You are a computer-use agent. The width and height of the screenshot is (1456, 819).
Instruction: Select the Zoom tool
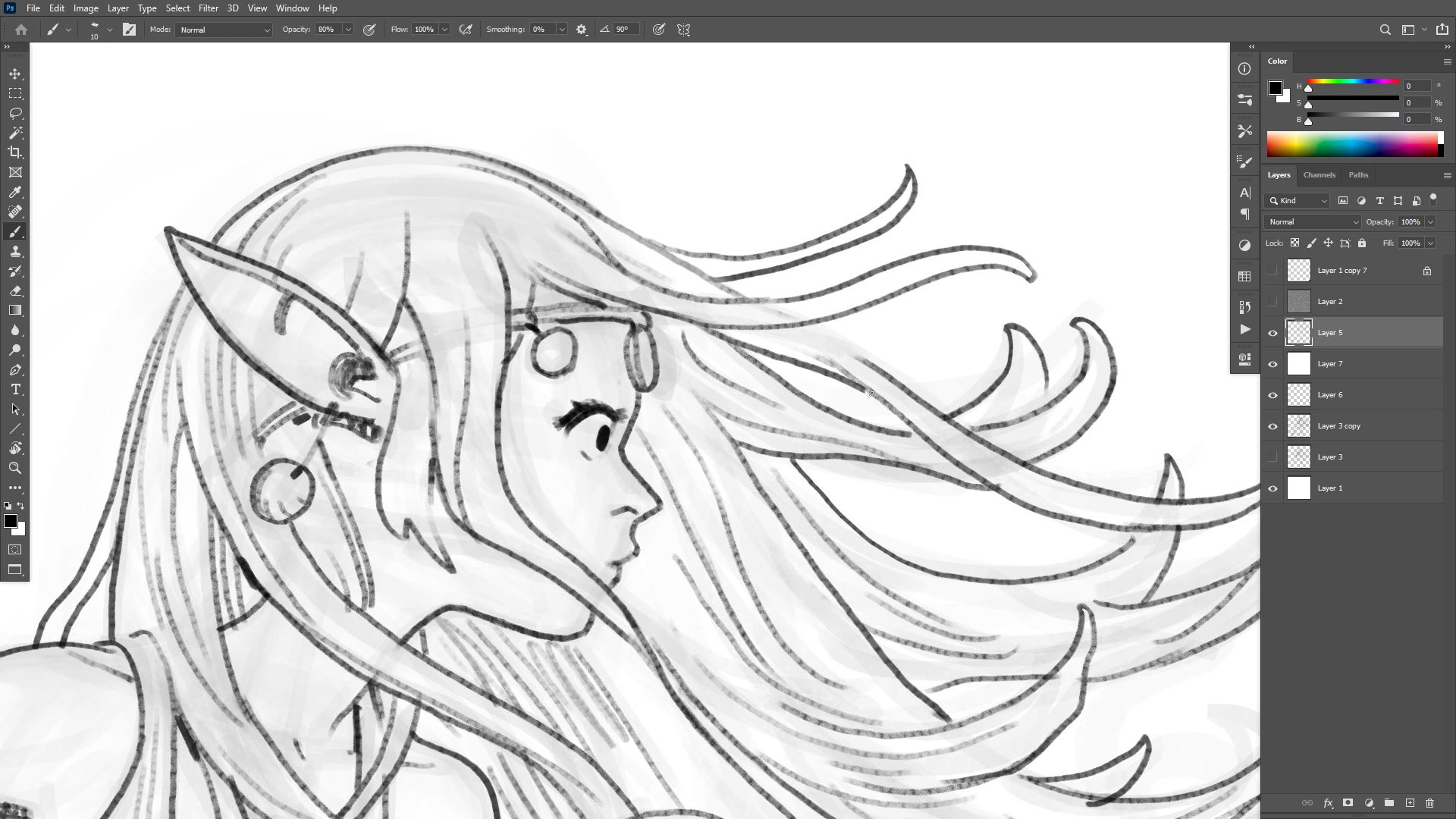(15, 468)
